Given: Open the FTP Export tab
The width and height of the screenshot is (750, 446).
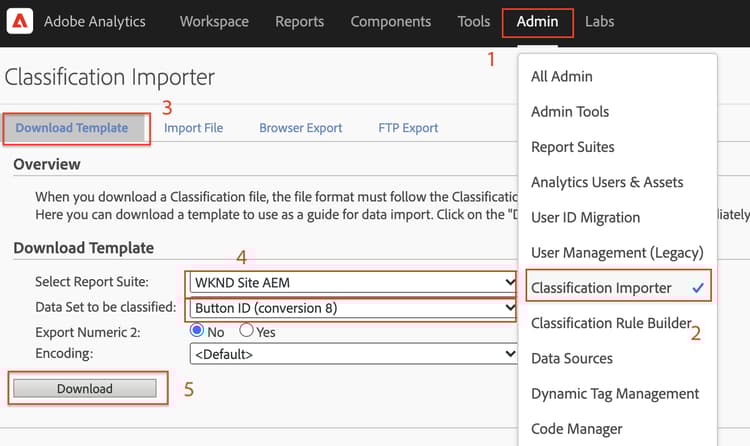Looking at the screenshot, I should pos(408,128).
